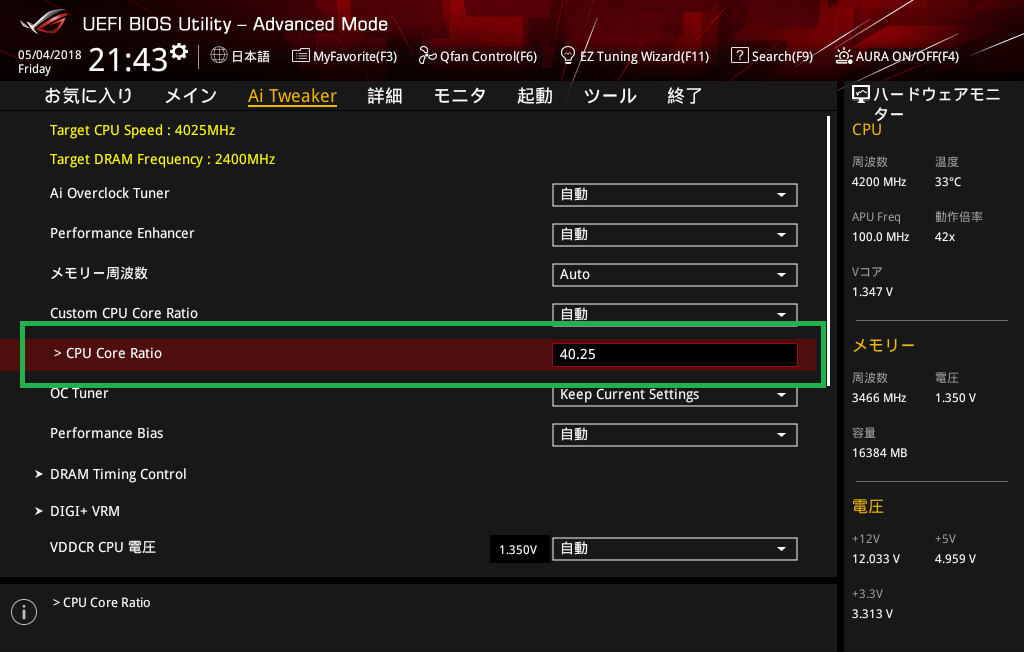Click the Ai Overclock Tuner label
The image size is (1024, 652).
coord(110,193)
